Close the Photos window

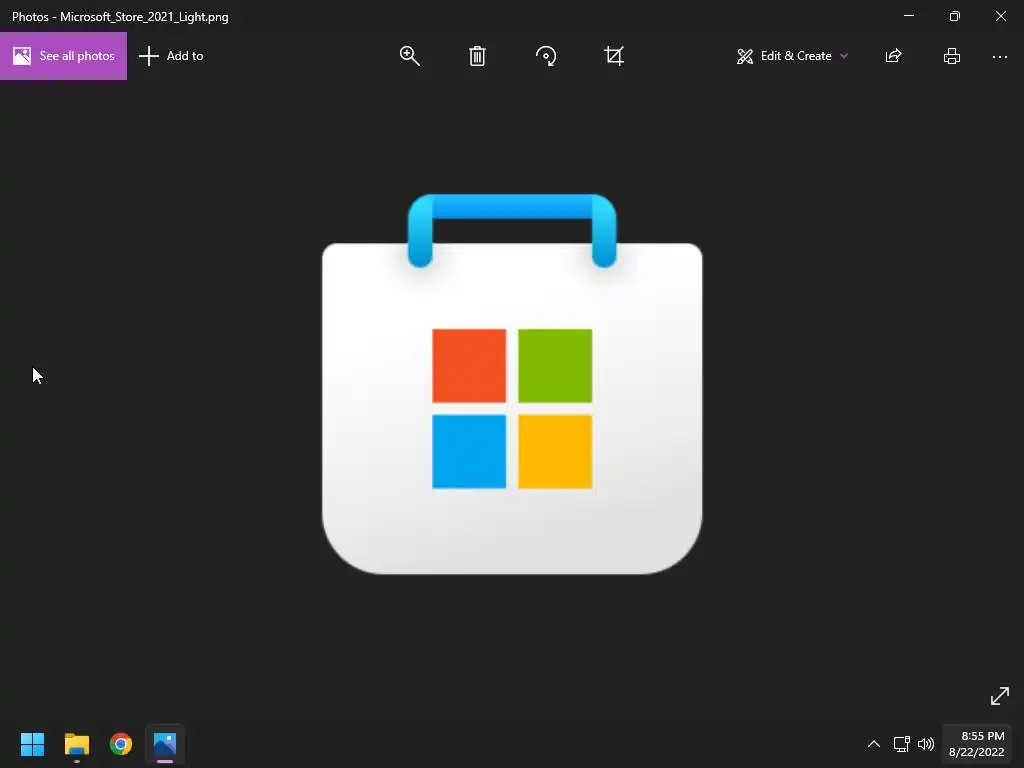(1000, 16)
